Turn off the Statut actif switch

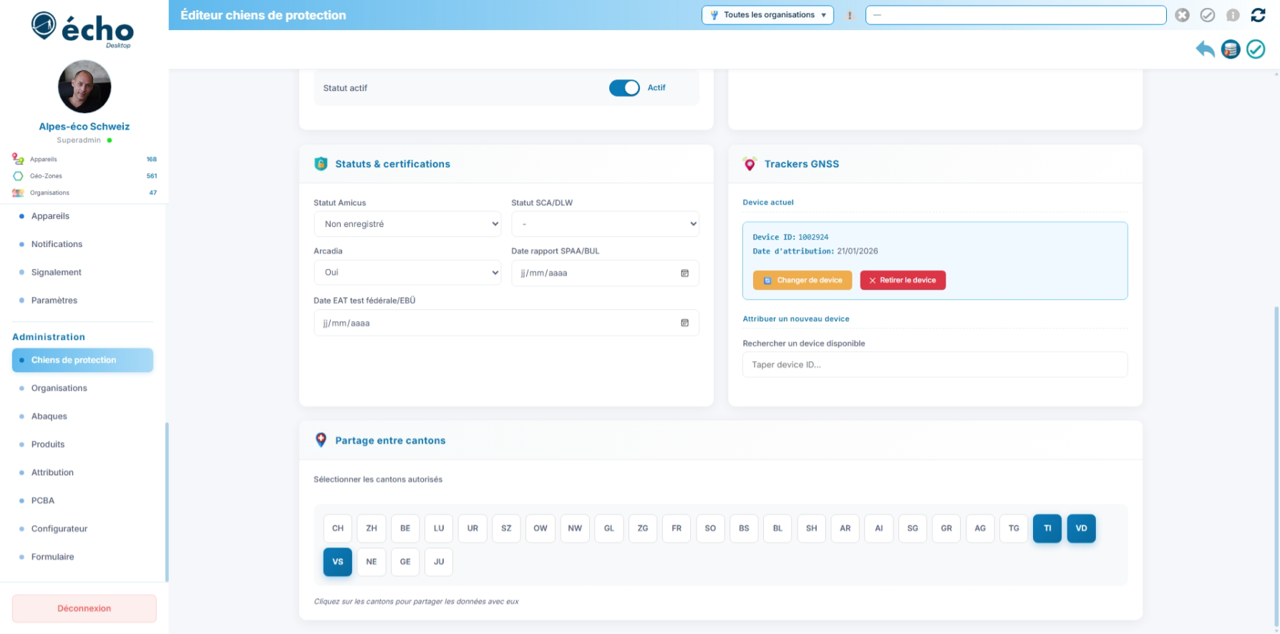[624, 88]
